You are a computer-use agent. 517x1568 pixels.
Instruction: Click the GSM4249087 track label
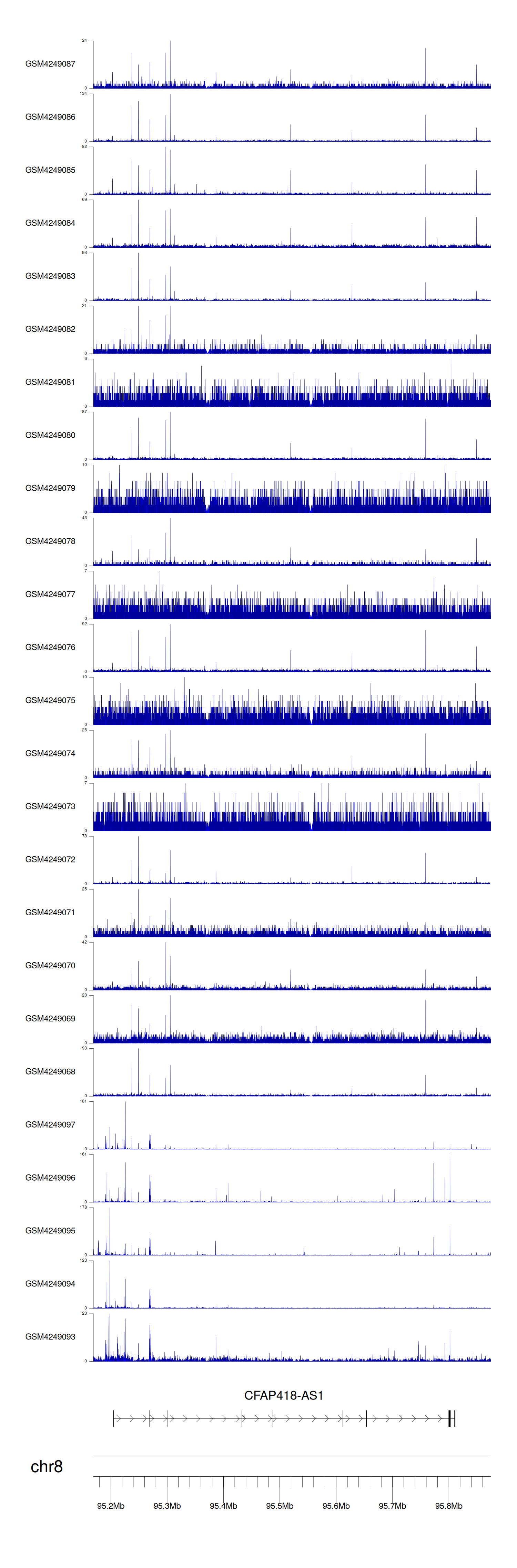50,64
